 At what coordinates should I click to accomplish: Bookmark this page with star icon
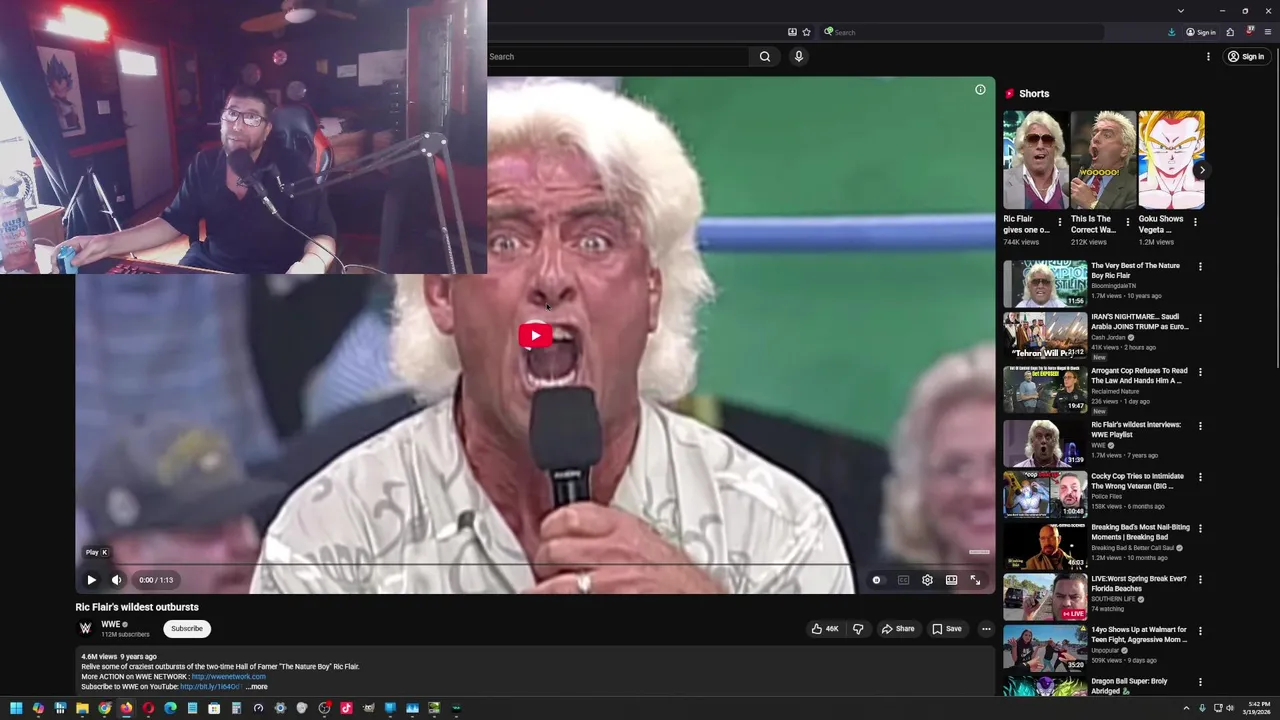[806, 32]
